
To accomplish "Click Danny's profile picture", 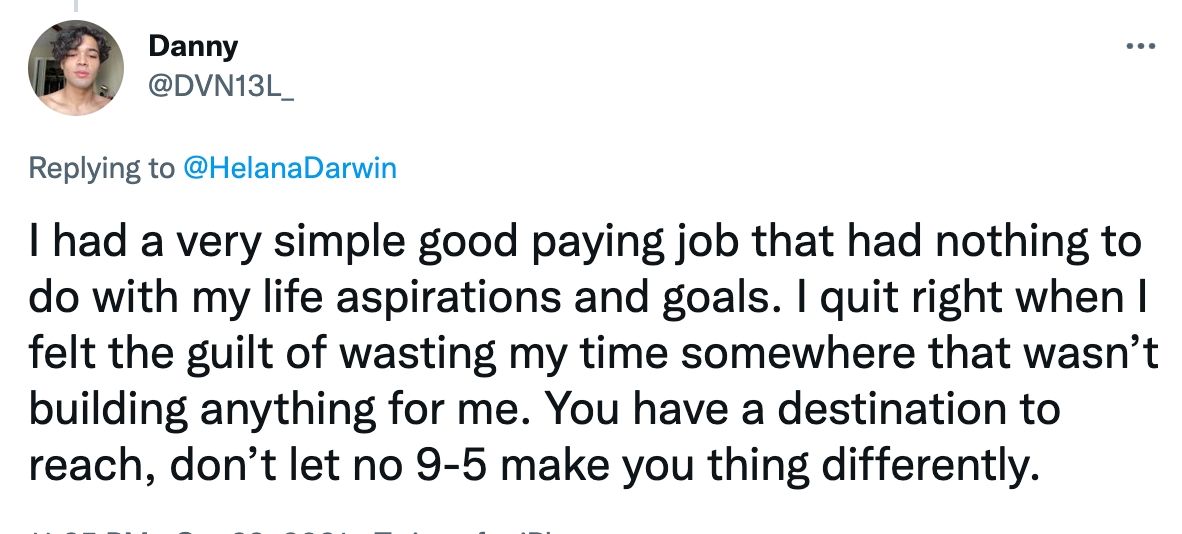I will (x=76, y=67).
